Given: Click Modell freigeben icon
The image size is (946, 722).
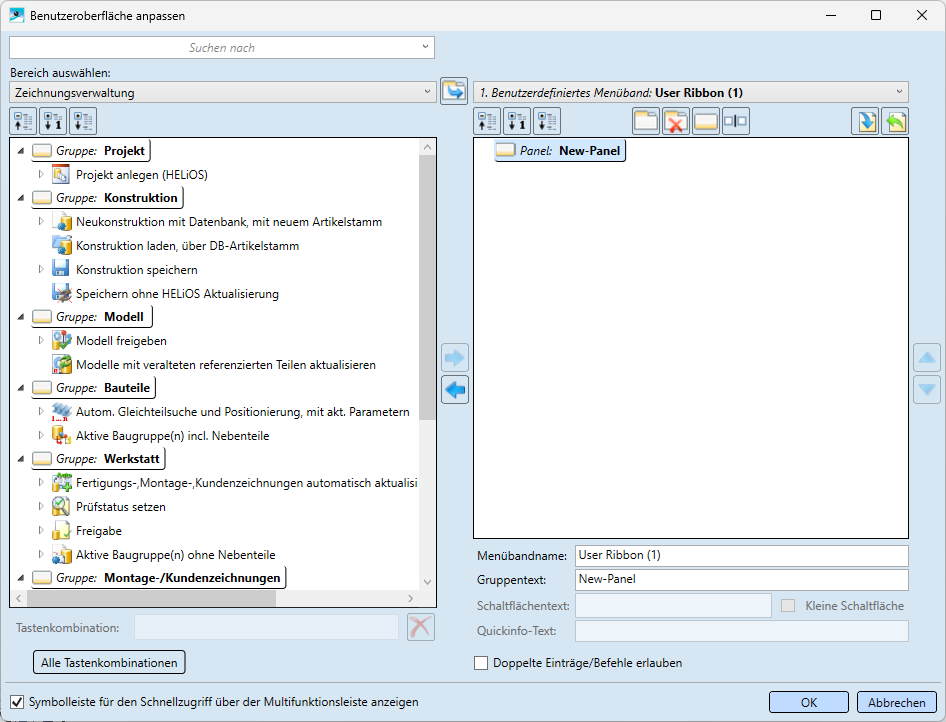Looking at the screenshot, I should [x=61, y=340].
